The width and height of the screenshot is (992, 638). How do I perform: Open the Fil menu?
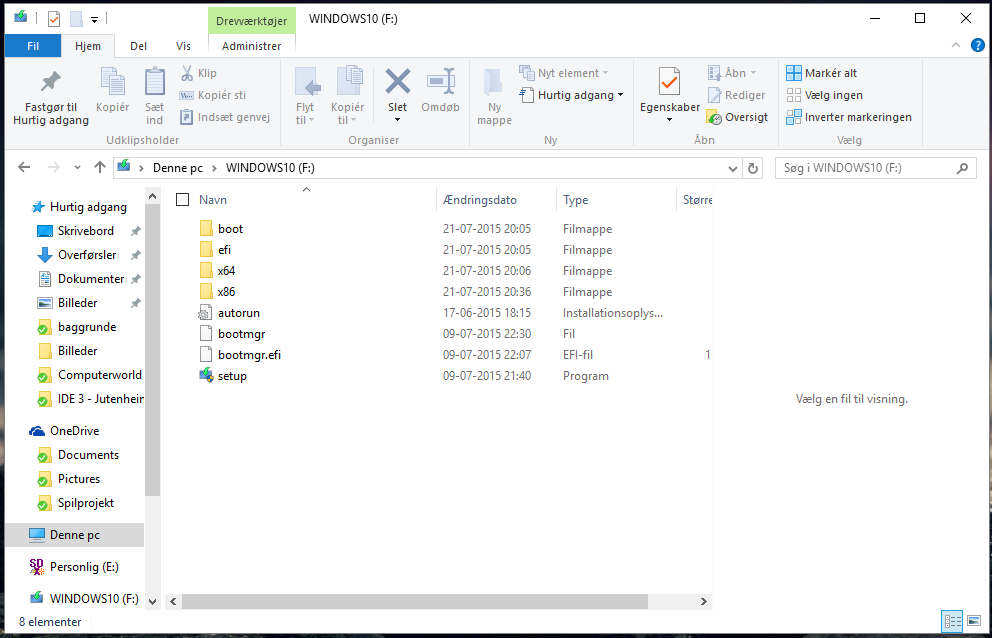33,46
